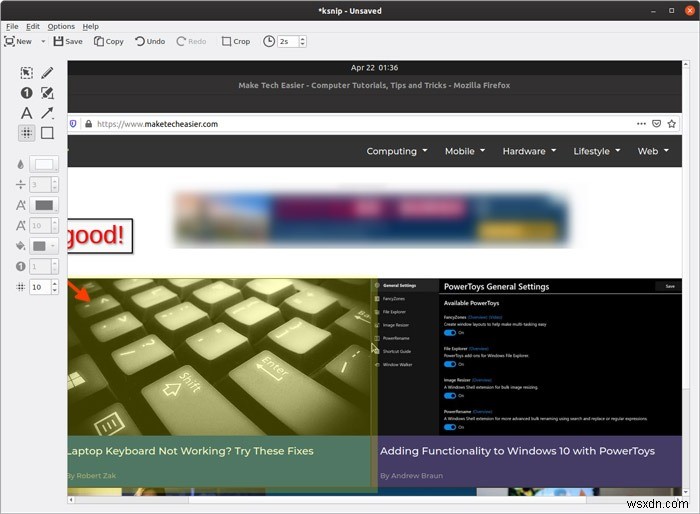Open the File menu
Viewport: 700px width, 514px height.
(12, 26)
